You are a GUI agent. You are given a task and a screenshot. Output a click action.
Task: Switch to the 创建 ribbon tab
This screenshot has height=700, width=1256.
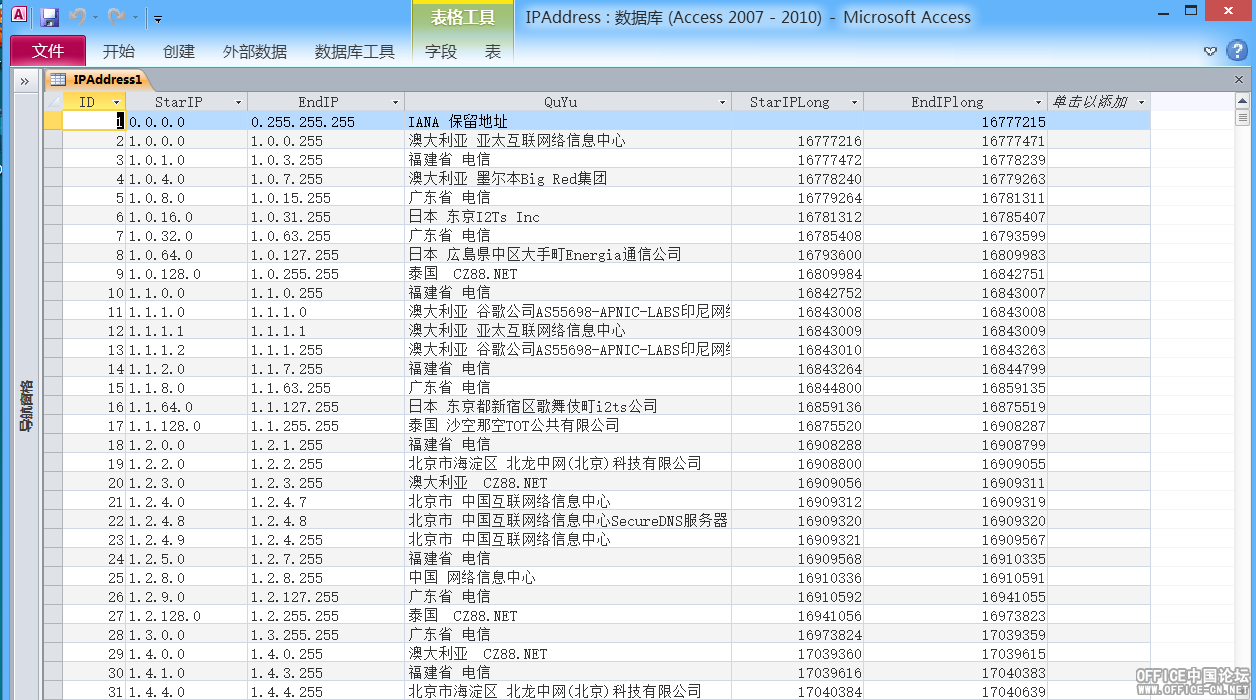coord(179,52)
